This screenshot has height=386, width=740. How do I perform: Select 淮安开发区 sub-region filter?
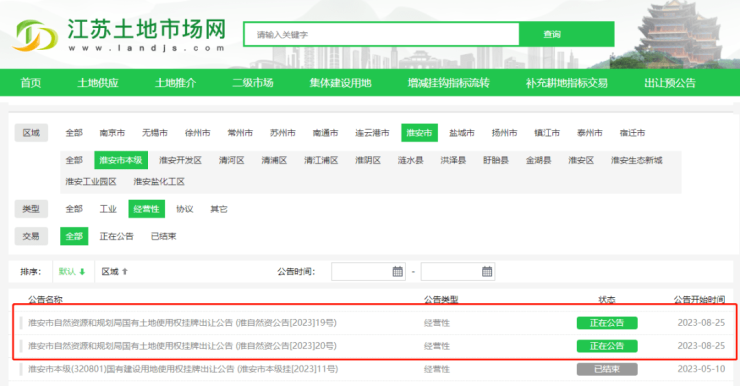[x=180, y=160]
